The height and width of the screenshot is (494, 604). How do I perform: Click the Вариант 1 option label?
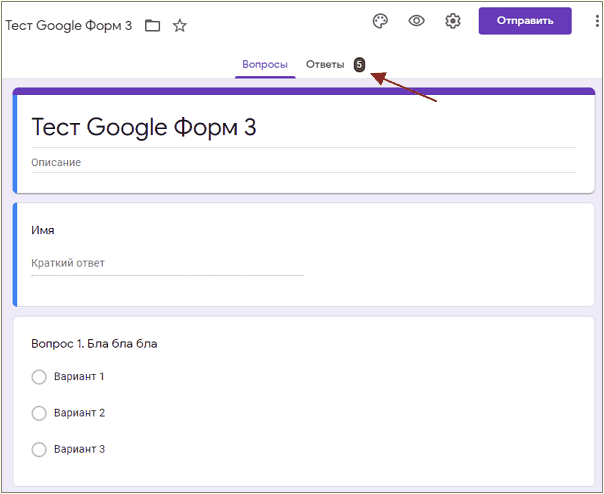(x=79, y=376)
